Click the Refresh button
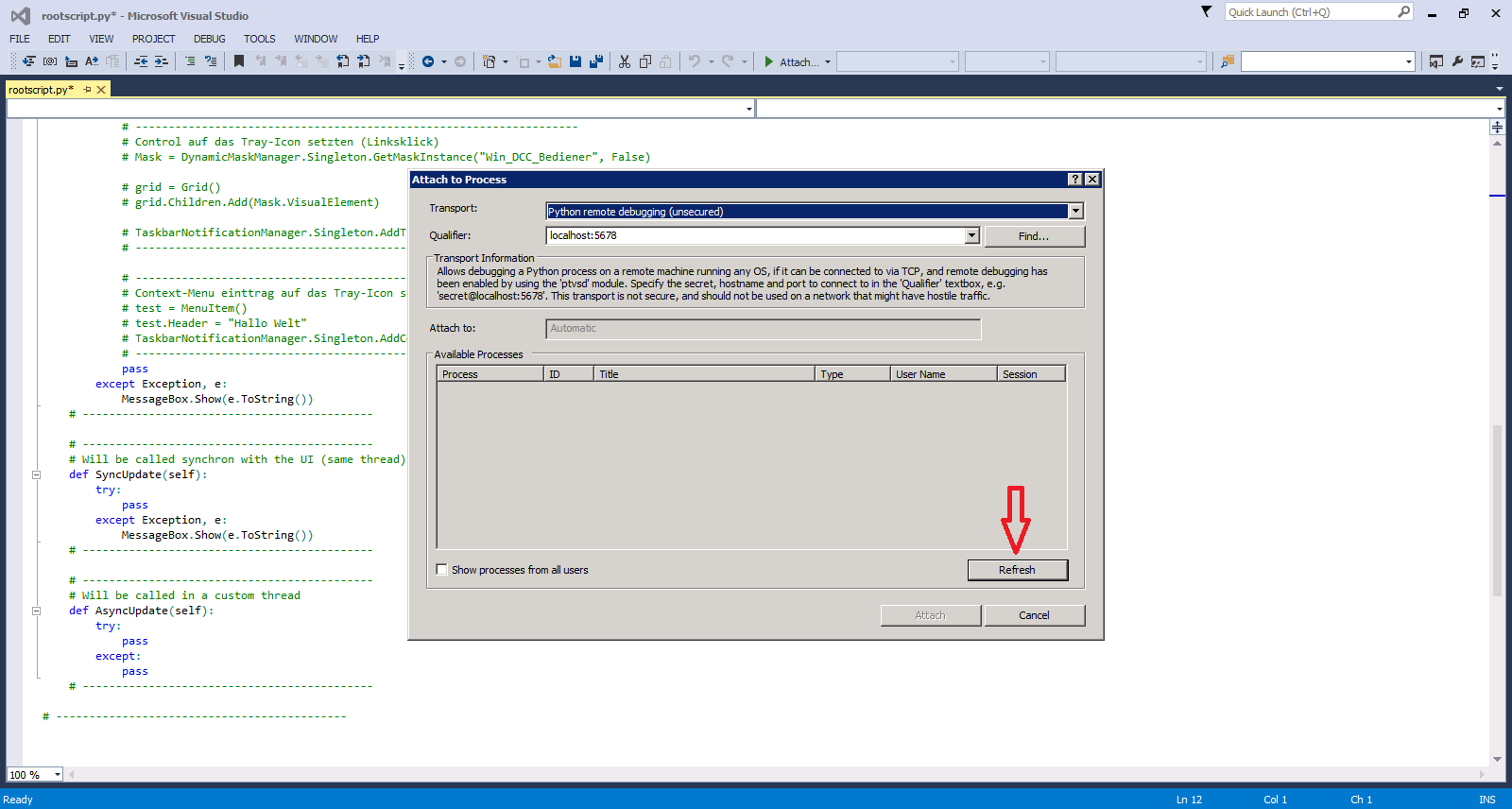This screenshot has height=809, width=1512. point(1018,570)
